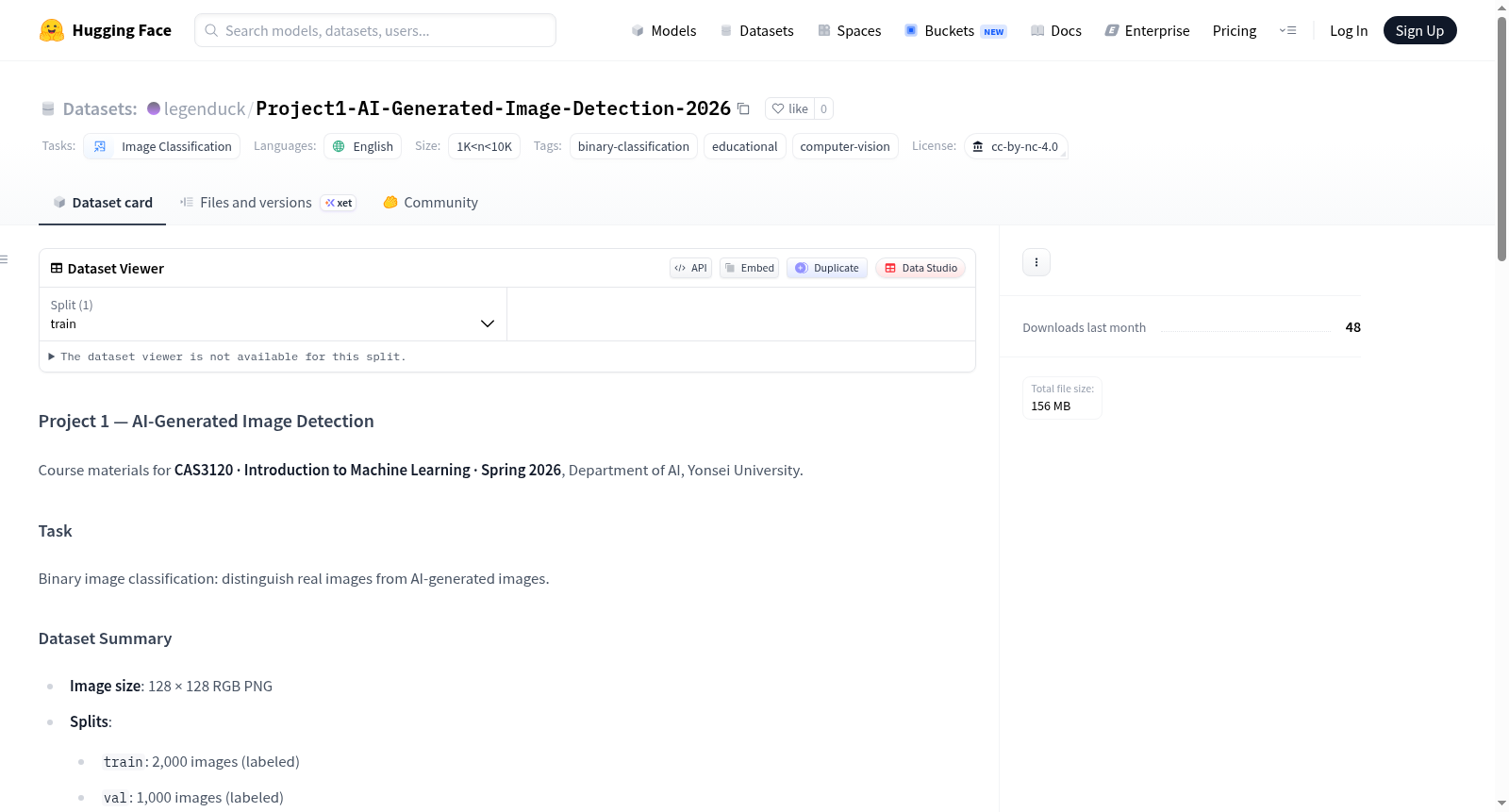Click the Total file size 156 MB
Image resolution: width=1509 pixels, height=812 pixels.
pyautogui.click(x=1062, y=398)
